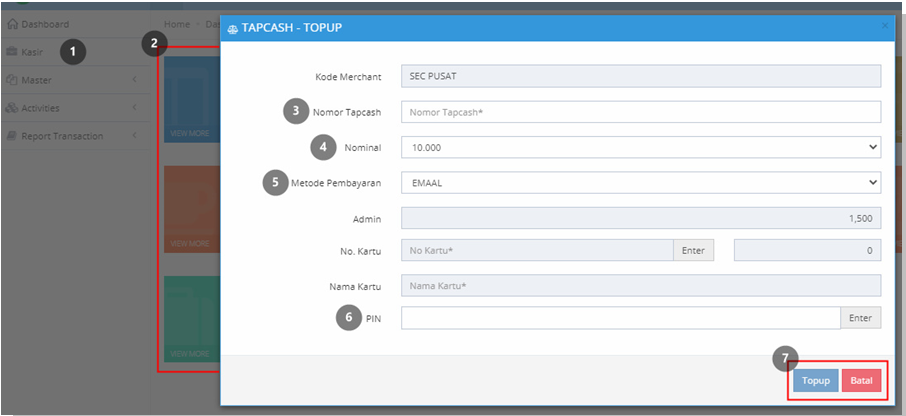The width and height of the screenshot is (906, 416).
Task: Click the Report Transaction book icon
Action: (12, 136)
